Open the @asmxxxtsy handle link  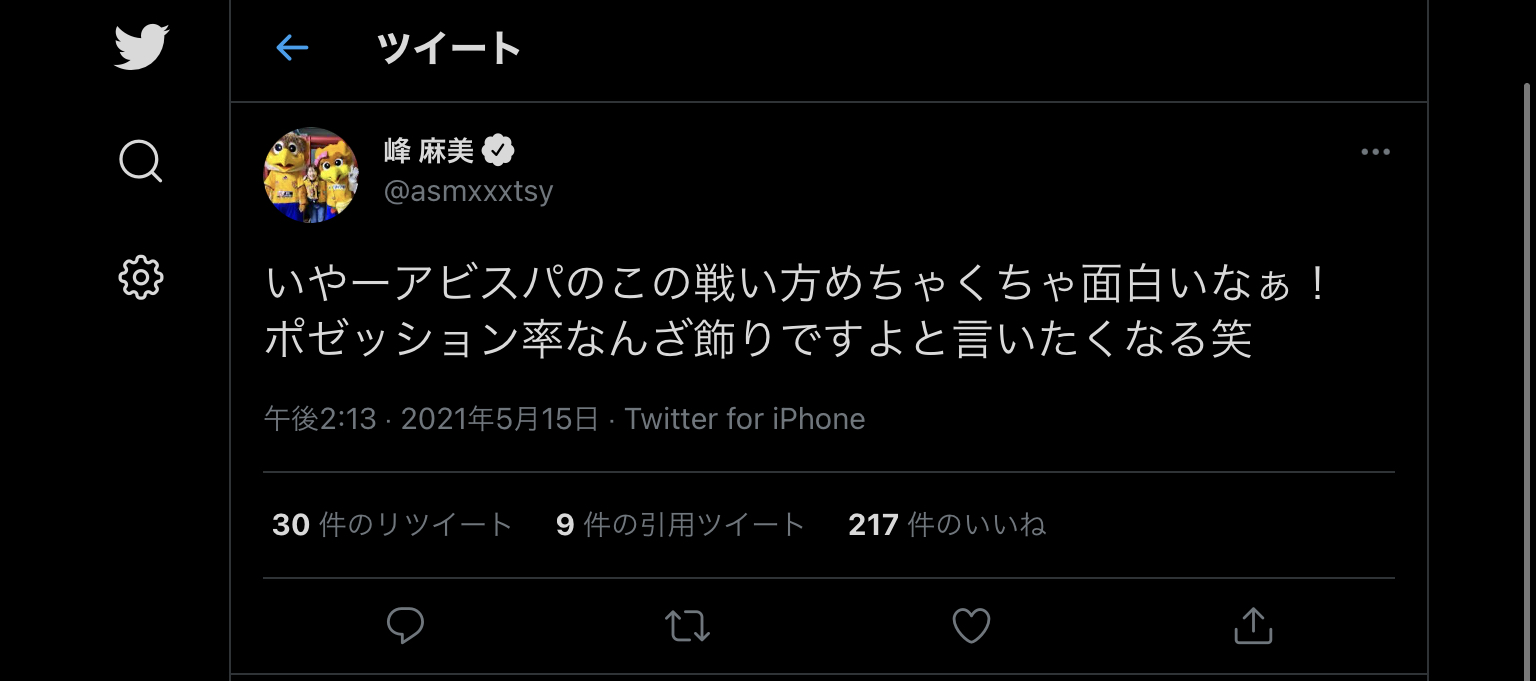click(468, 191)
